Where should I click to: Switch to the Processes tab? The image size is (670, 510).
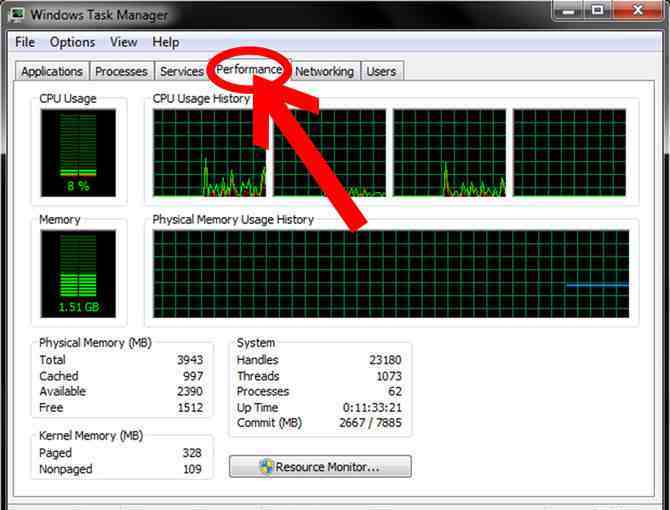(121, 71)
